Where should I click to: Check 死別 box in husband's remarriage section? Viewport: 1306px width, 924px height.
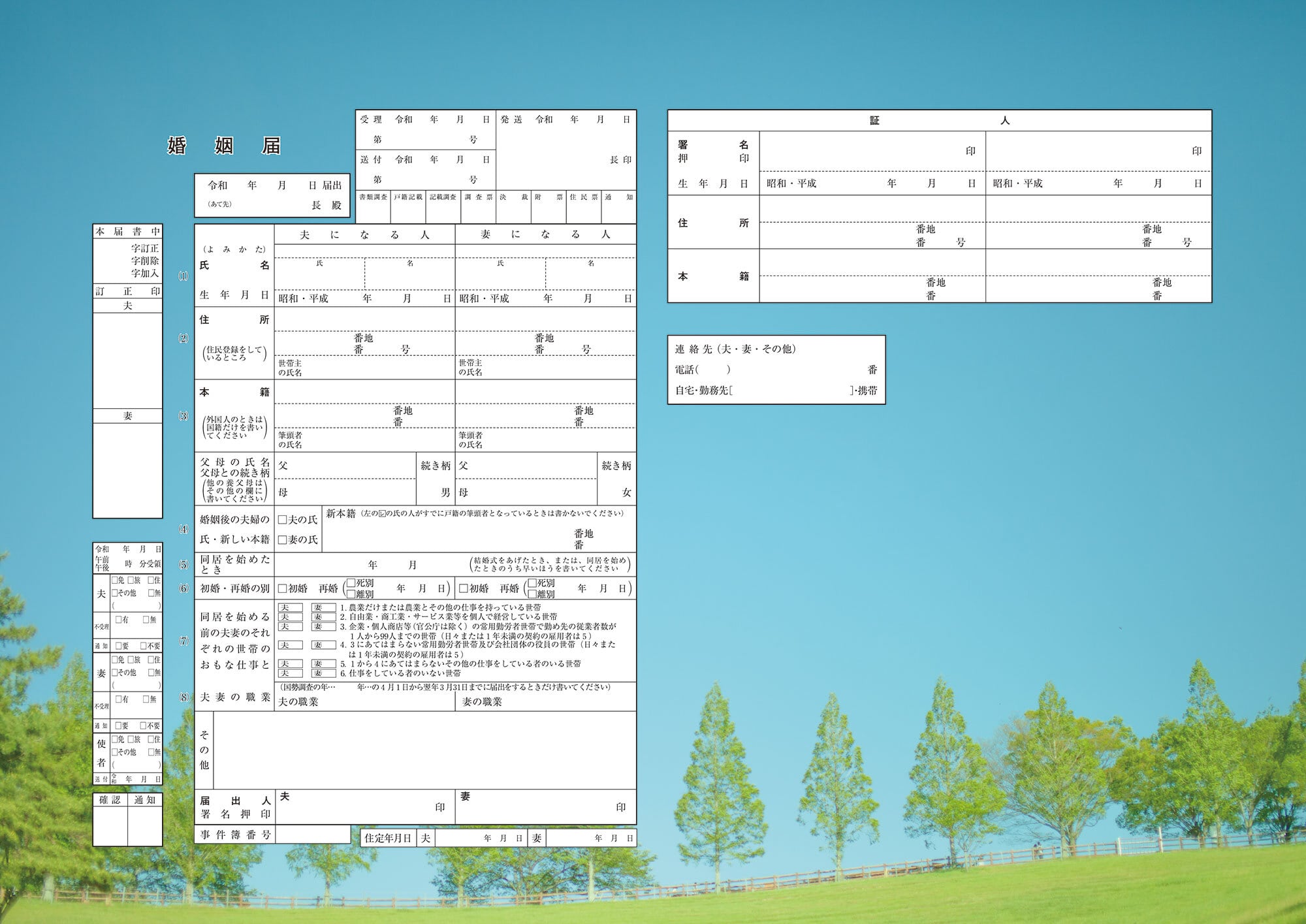pos(351,582)
